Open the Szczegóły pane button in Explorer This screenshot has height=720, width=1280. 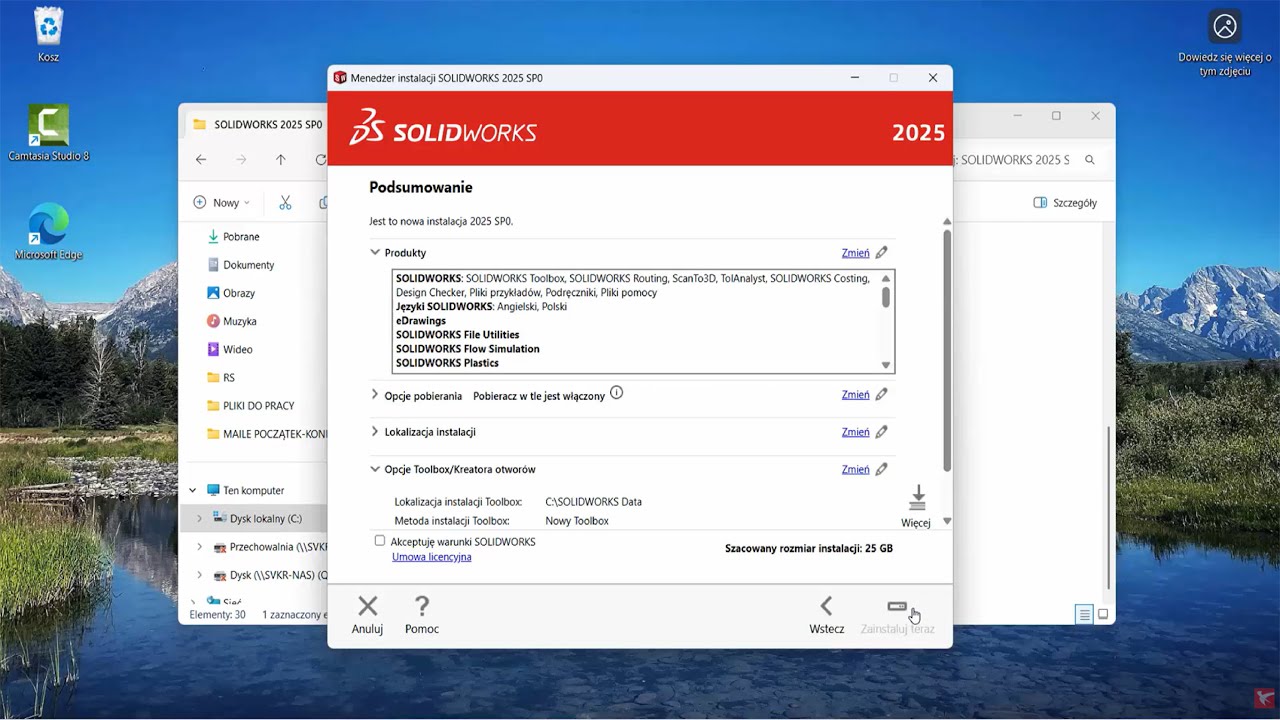[1065, 202]
